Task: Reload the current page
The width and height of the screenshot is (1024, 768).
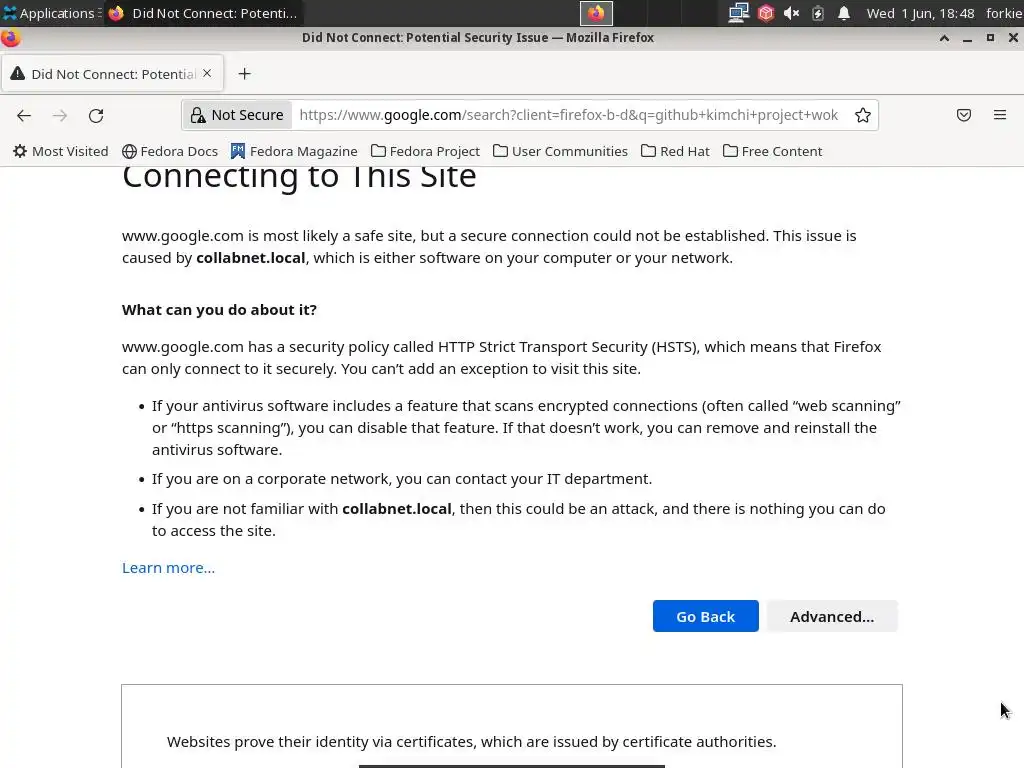Action: (96, 116)
